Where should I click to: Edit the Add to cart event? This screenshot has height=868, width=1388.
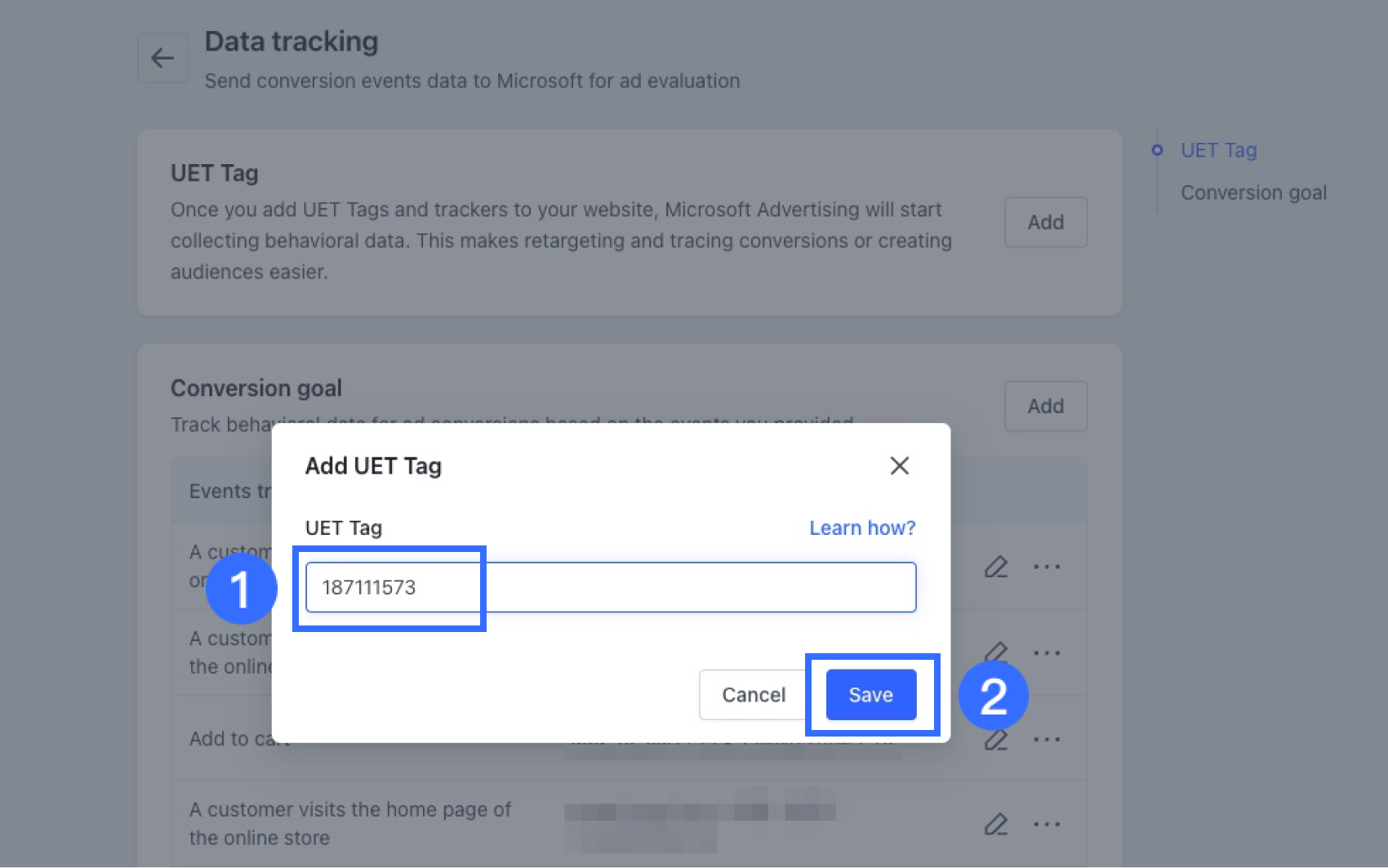[996, 741]
